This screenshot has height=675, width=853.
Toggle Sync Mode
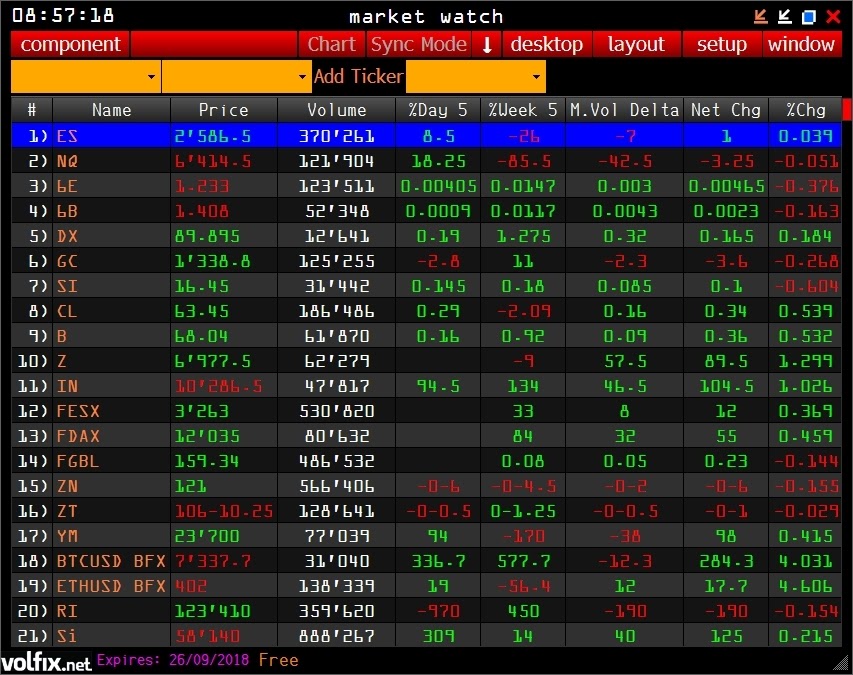[418, 44]
